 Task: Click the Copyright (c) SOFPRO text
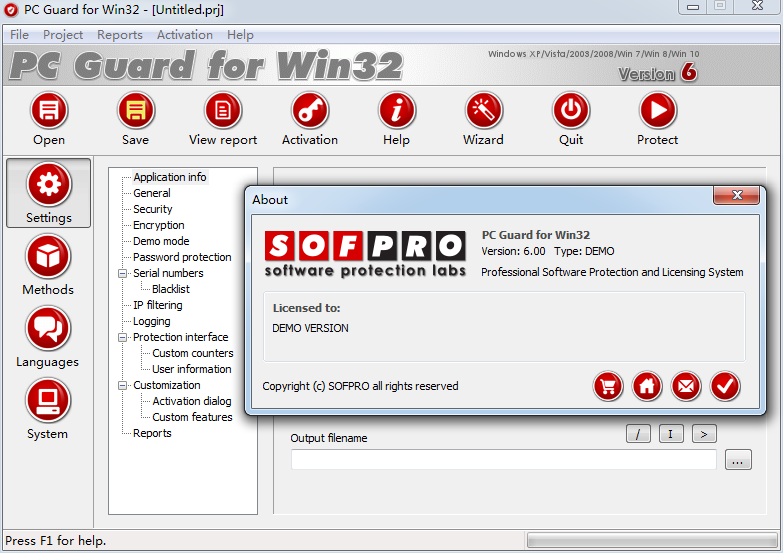tap(361, 386)
